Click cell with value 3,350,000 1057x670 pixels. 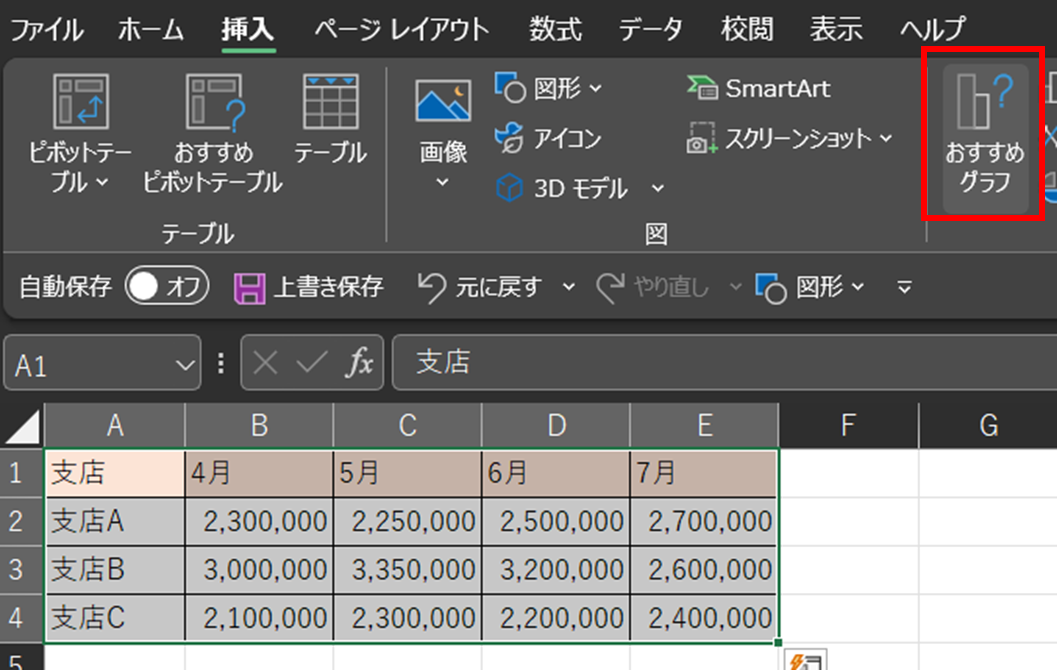407,570
